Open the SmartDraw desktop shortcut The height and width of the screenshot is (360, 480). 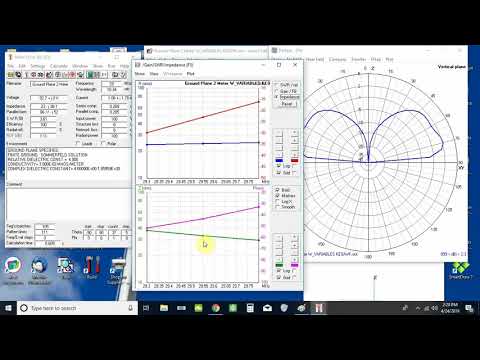tap(460, 270)
